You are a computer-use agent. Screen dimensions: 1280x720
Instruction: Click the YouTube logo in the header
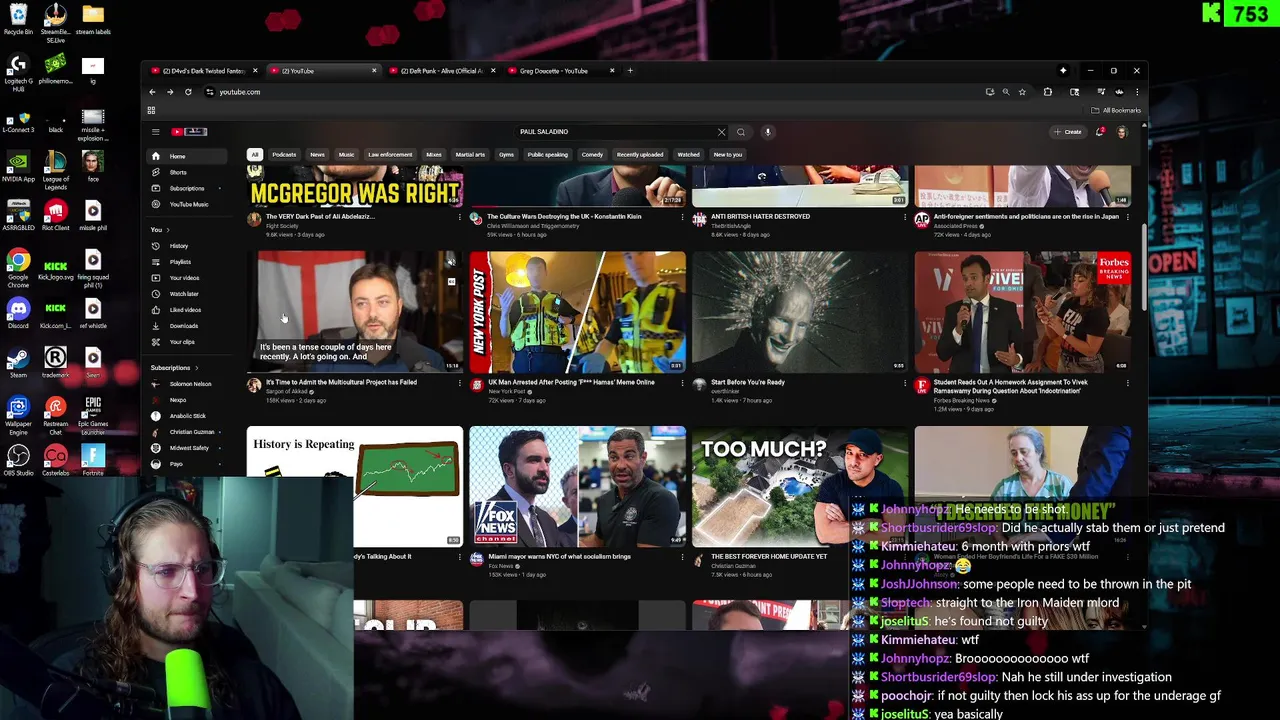189,132
